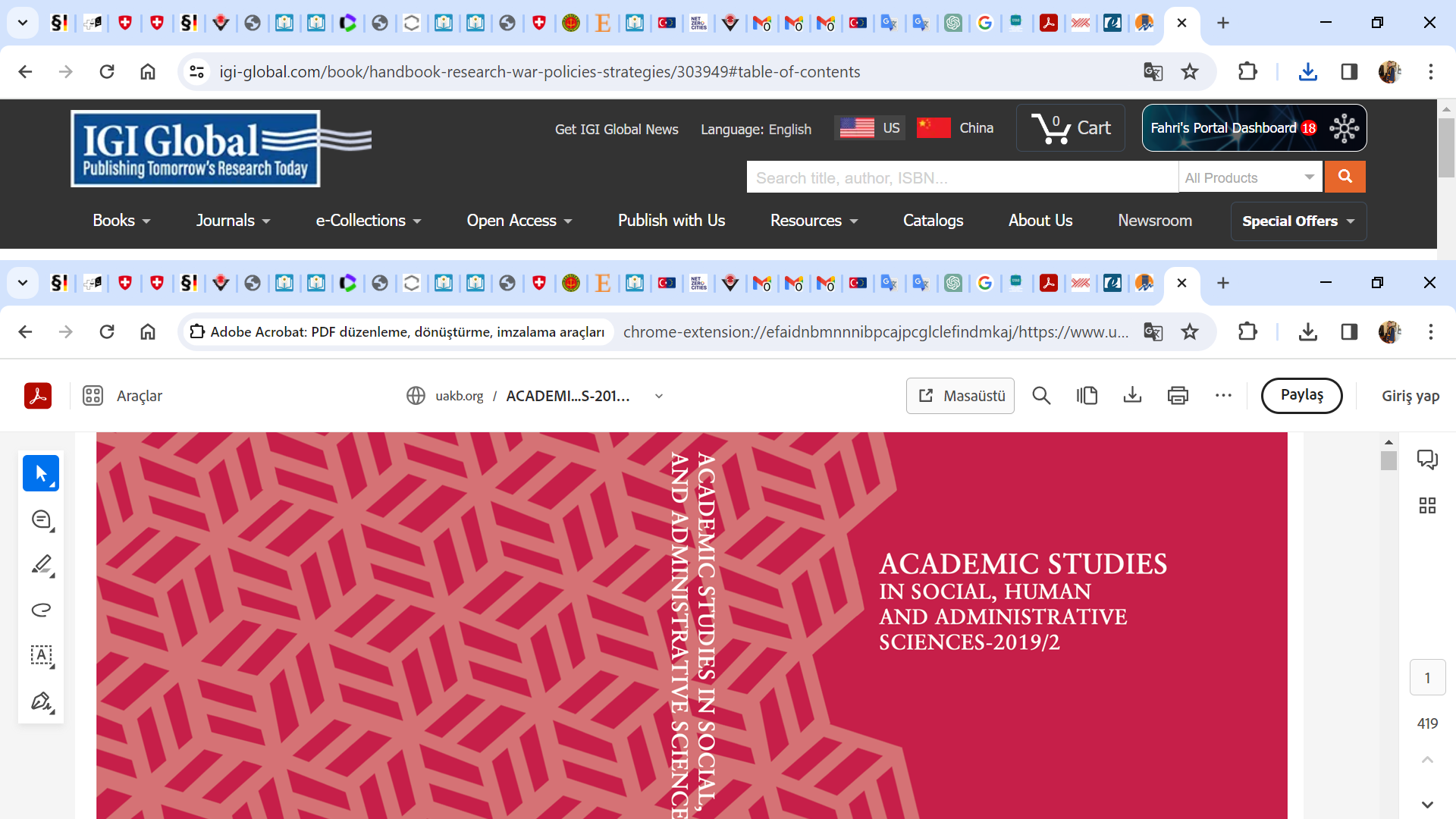The width and height of the screenshot is (1456, 819).
Task: Expand the All Products dropdown
Action: pyautogui.click(x=1250, y=177)
